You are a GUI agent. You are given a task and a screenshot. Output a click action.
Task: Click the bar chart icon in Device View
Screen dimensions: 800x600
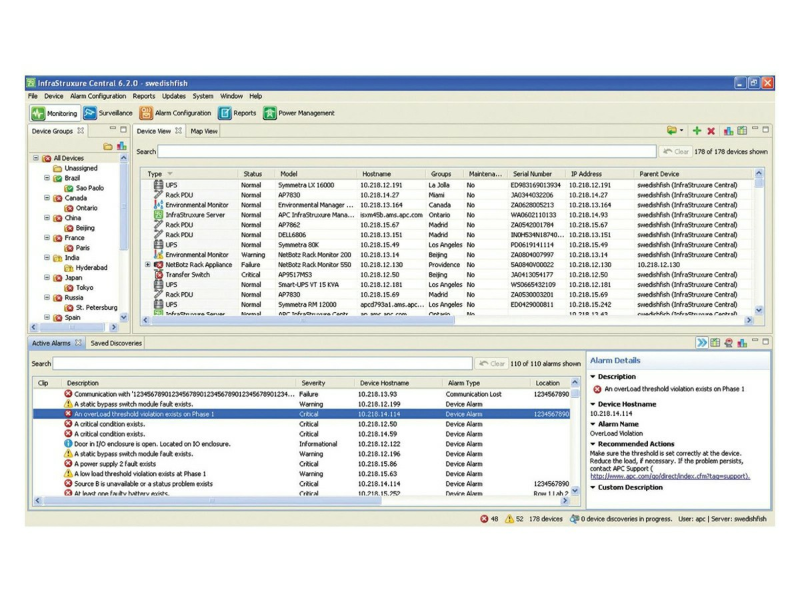tap(728, 131)
